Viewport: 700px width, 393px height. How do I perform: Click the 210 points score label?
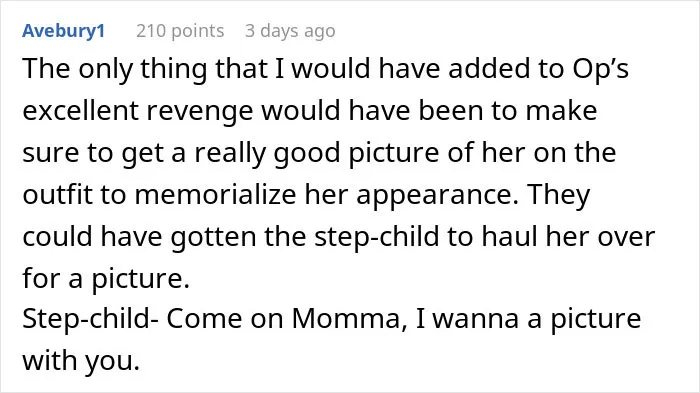[180, 31]
